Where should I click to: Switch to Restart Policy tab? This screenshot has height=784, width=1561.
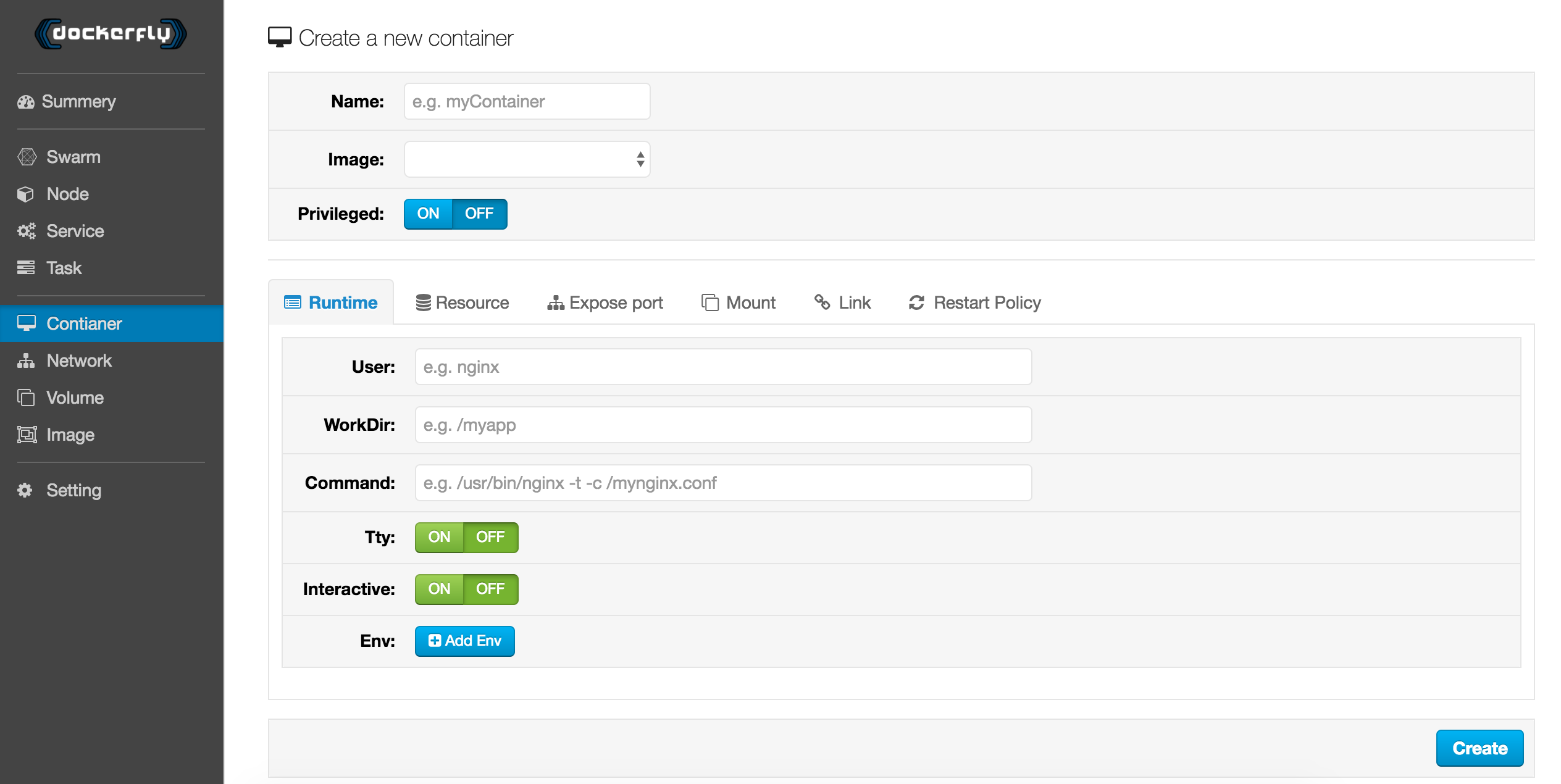click(976, 302)
